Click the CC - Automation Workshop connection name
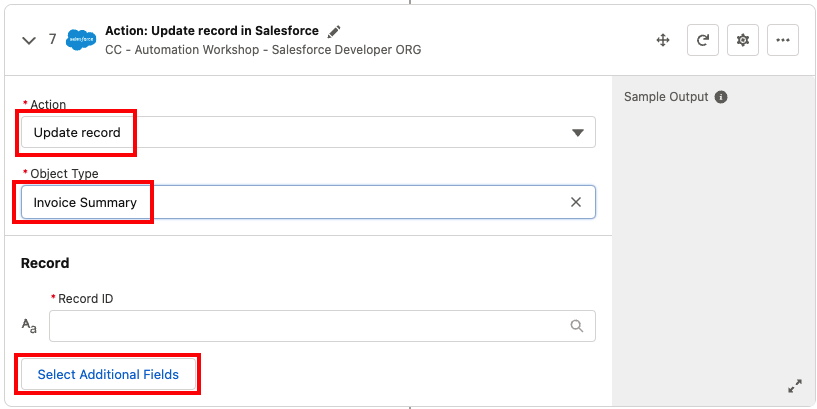This screenshot has height=409, width=817. pyautogui.click(x=262, y=50)
